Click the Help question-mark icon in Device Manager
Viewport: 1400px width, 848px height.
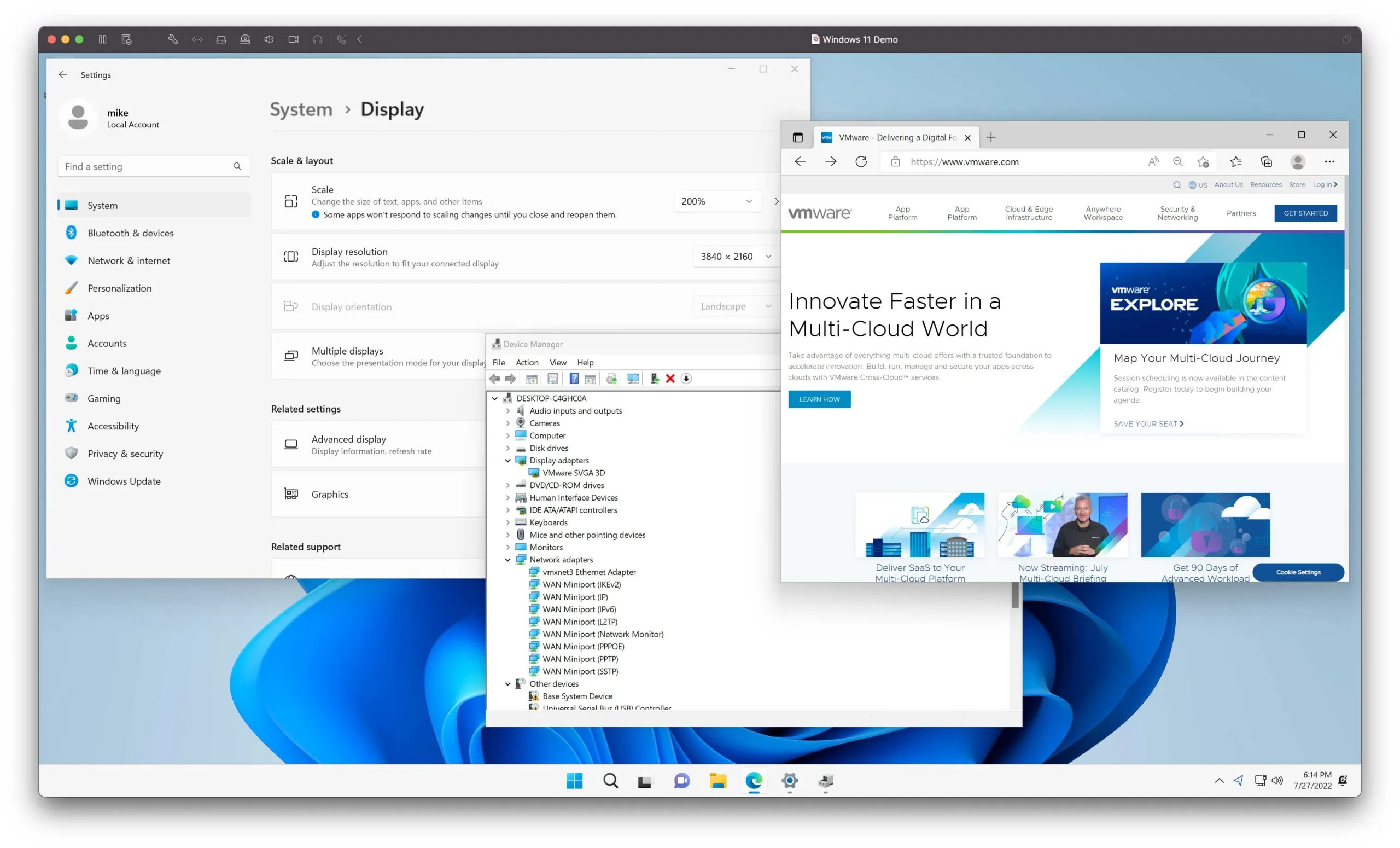click(x=574, y=379)
